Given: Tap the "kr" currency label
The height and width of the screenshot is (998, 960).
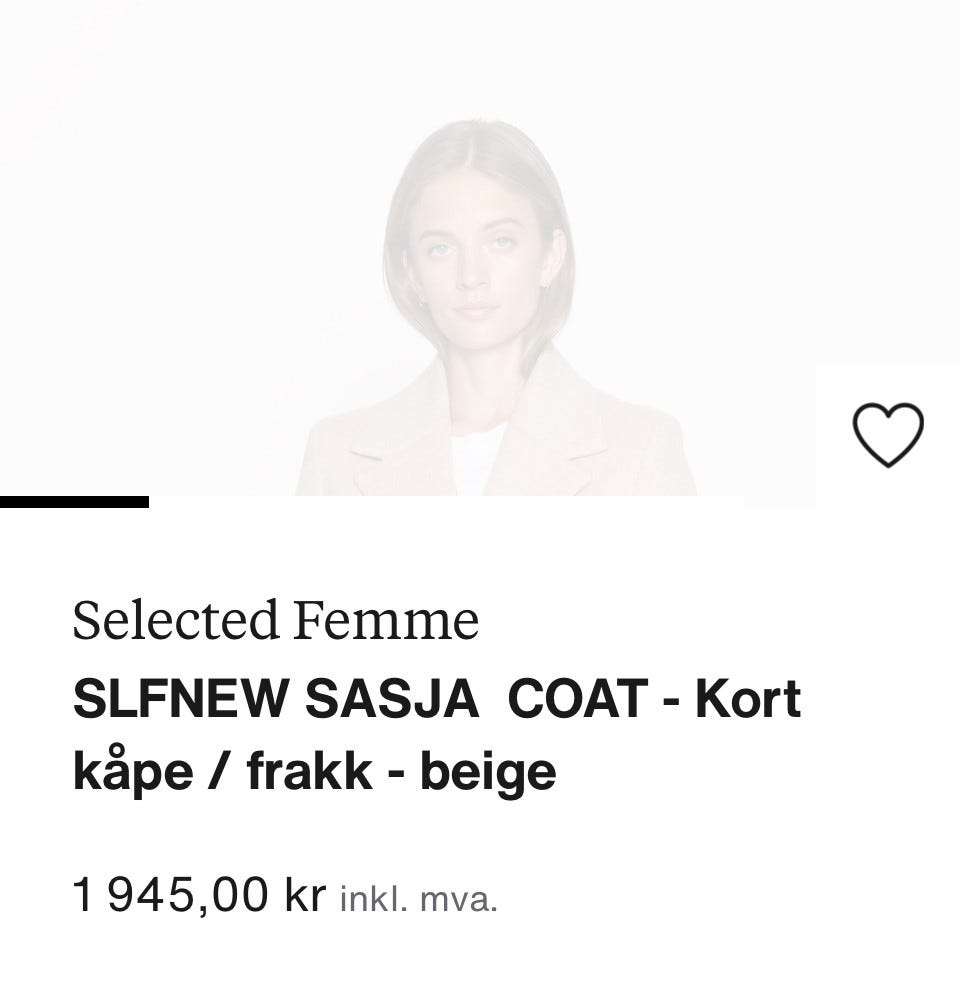Looking at the screenshot, I should [305, 896].
